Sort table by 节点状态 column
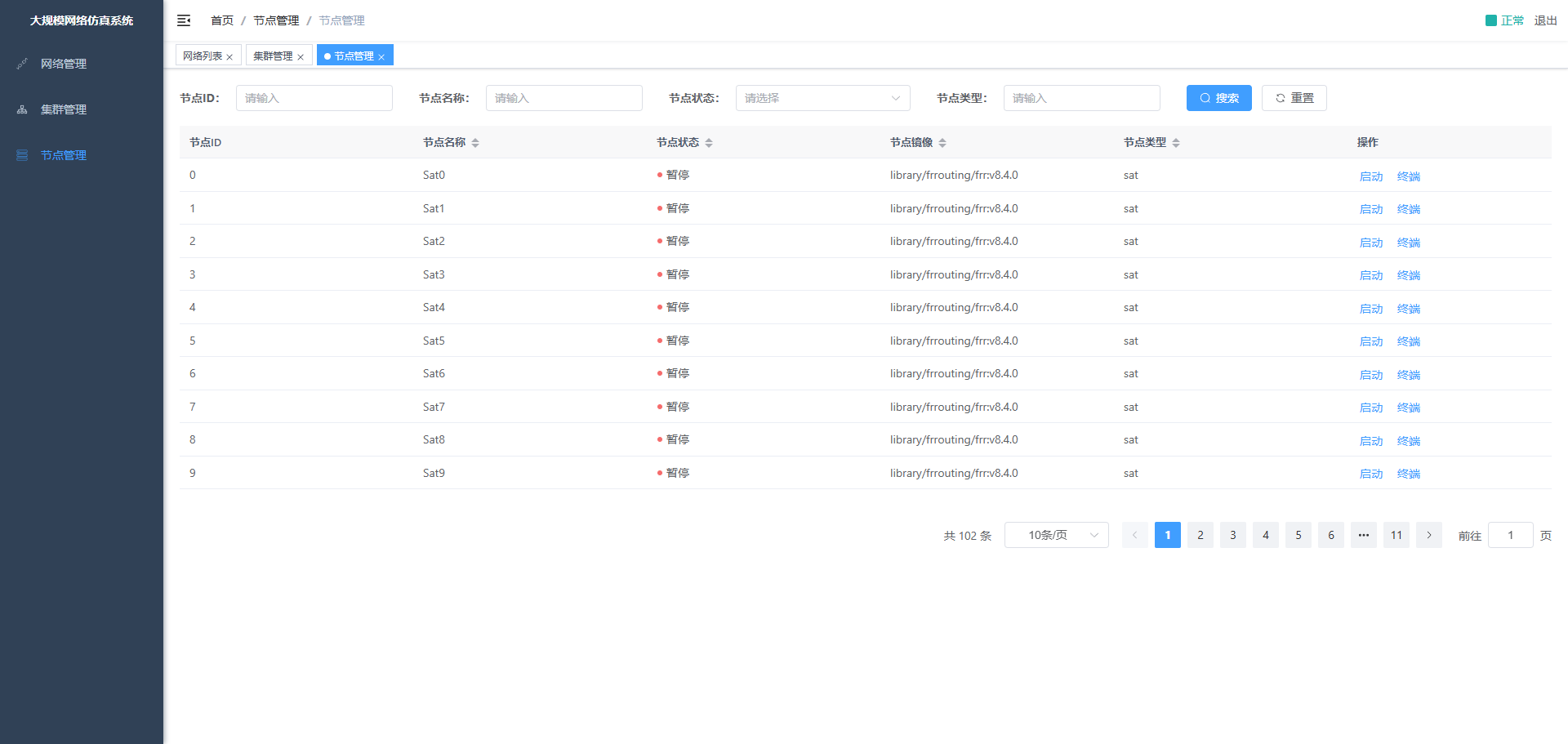The height and width of the screenshot is (744, 1568). pyautogui.click(x=709, y=143)
